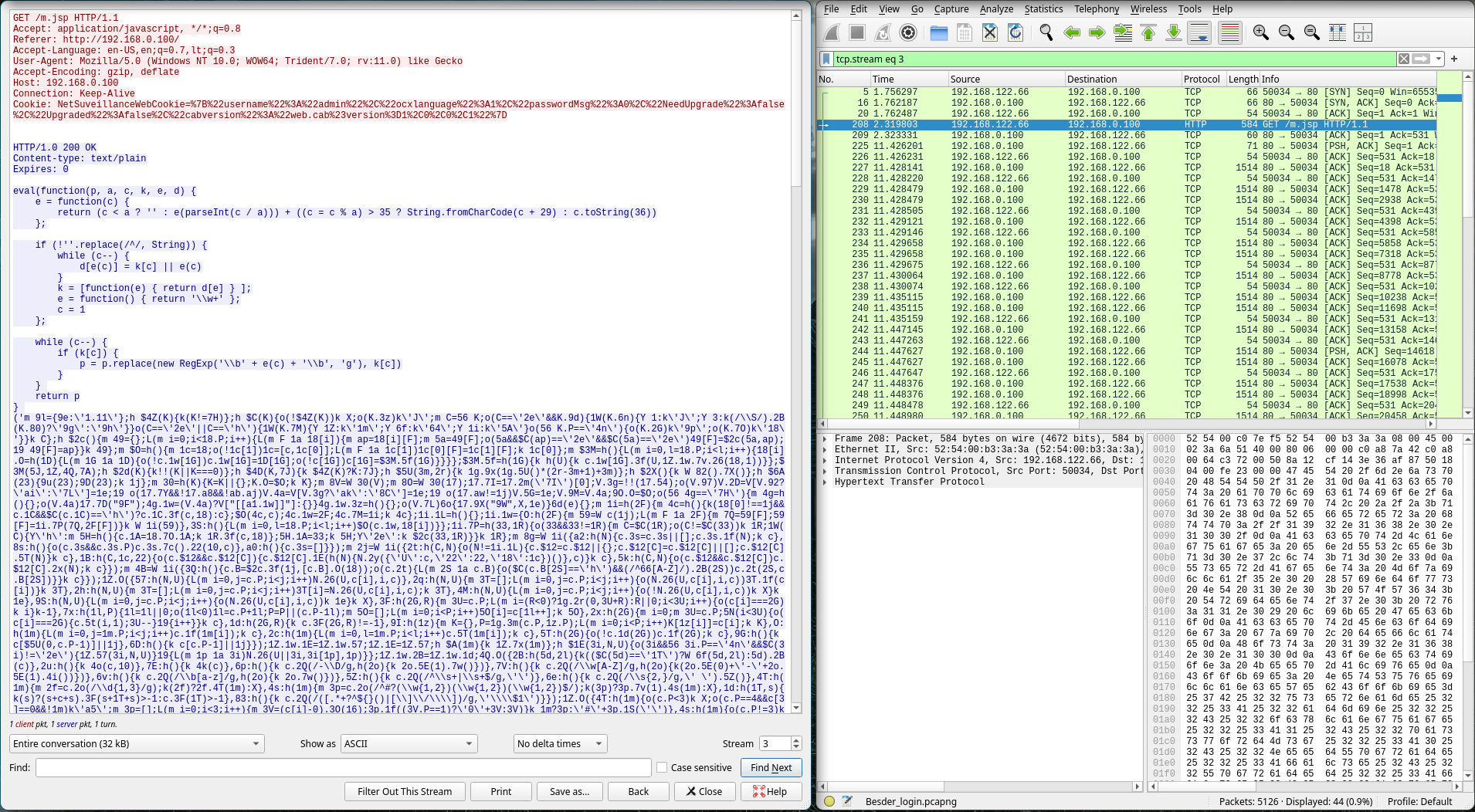Click the zoom in toolbar icon
Screen dimensions: 1475x812
coord(1261,32)
